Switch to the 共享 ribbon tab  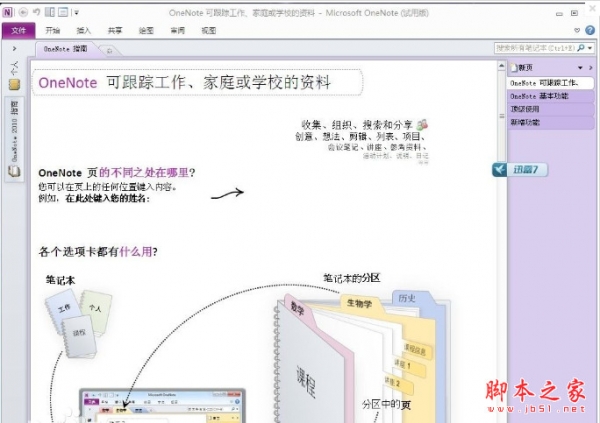pos(115,31)
